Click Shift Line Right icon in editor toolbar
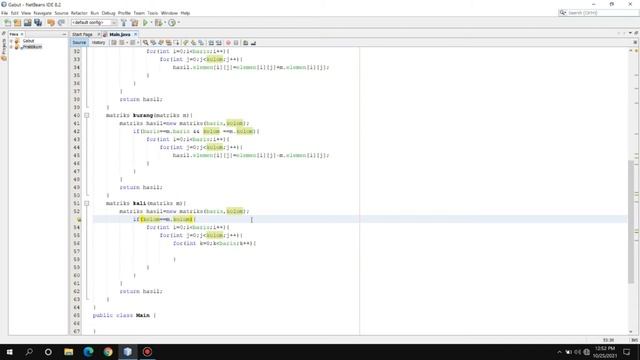This screenshot has height=360, width=640. 219,42
